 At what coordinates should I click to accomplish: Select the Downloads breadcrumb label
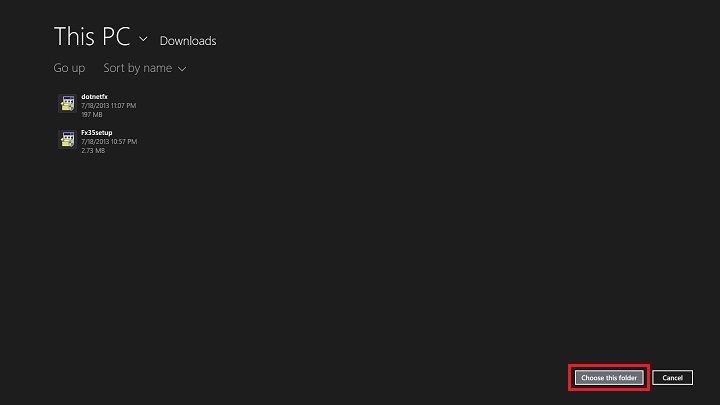tap(188, 41)
